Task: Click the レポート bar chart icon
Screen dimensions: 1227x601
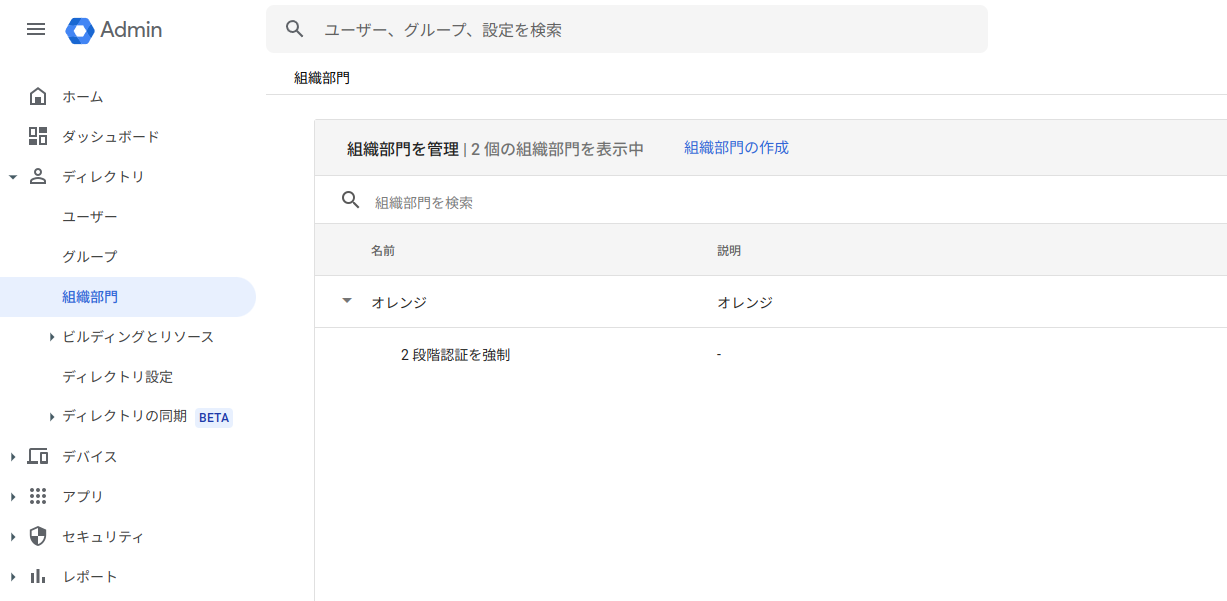Action: click(38, 577)
